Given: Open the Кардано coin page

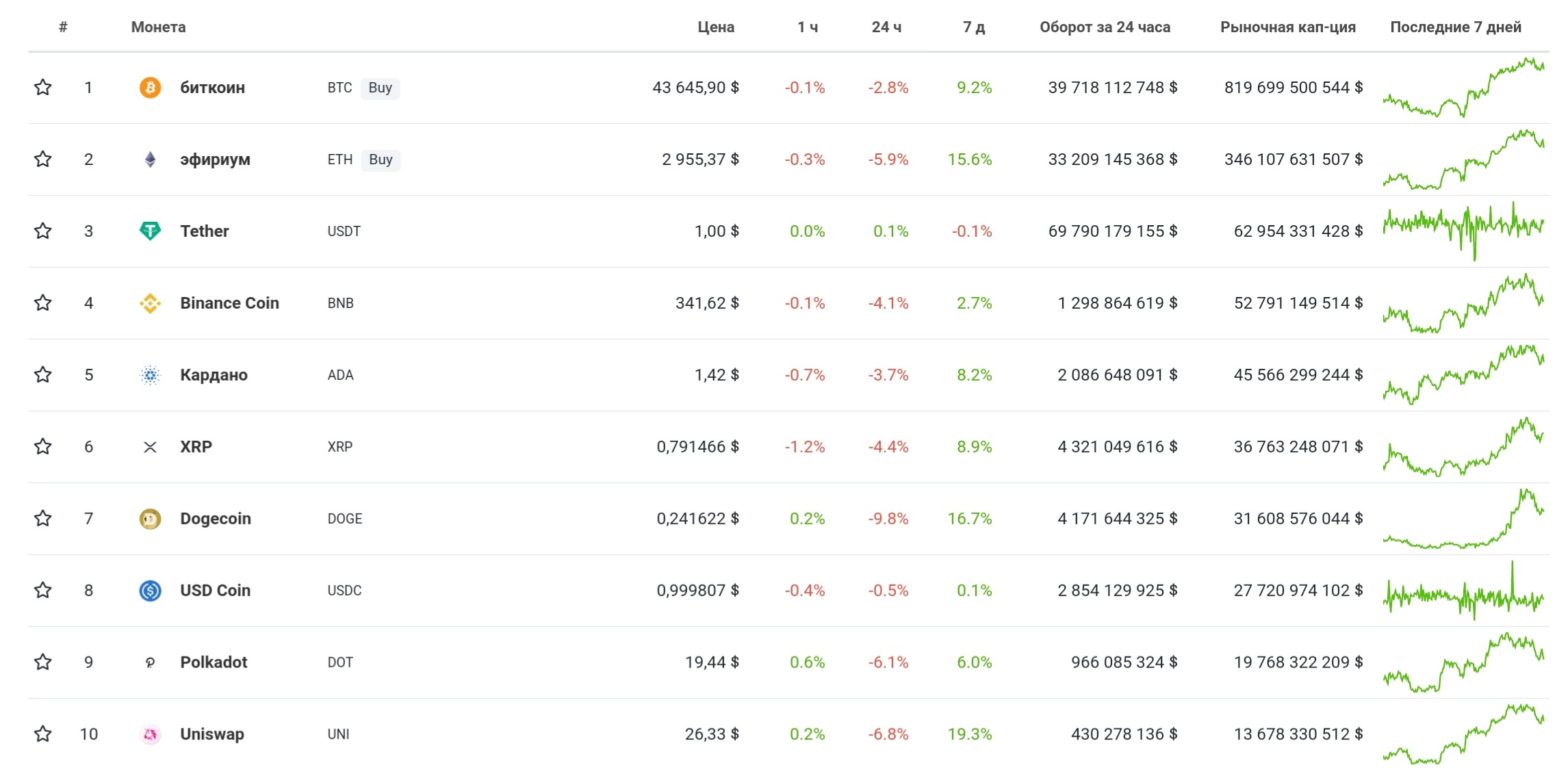Looking at the screenshot, I should click(214, 375).
